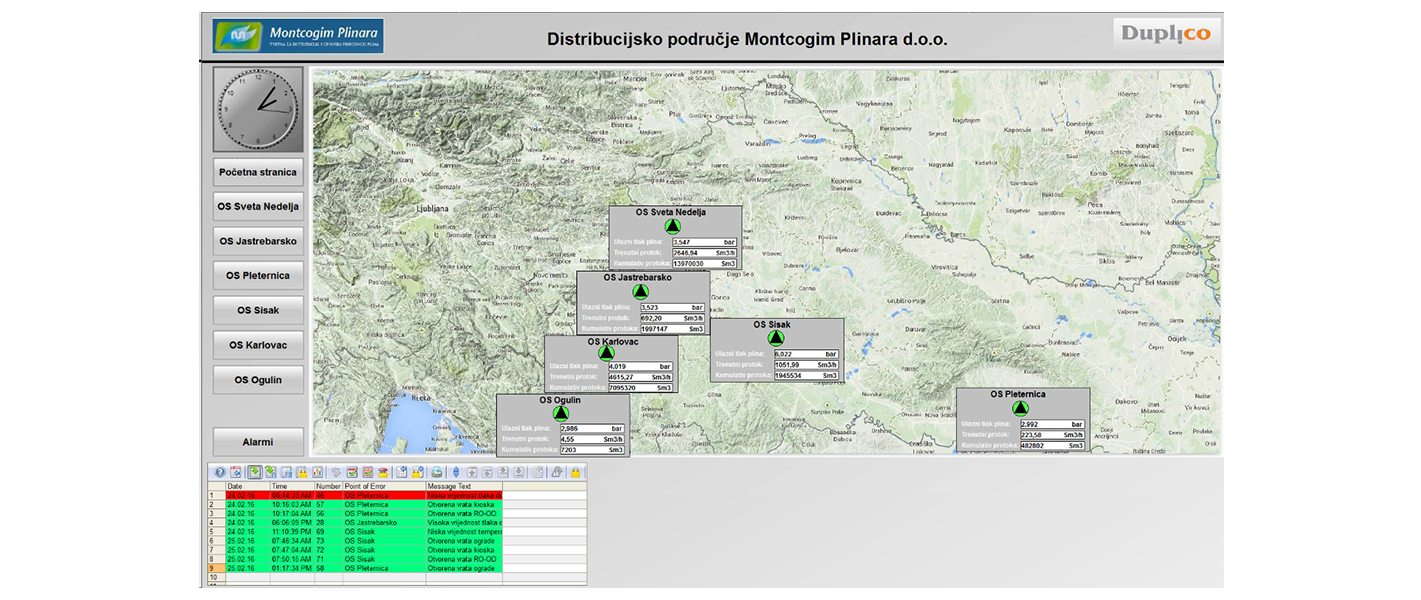
Task: Click the blue up-down sort arrows icon
Action: coord(456,472)
